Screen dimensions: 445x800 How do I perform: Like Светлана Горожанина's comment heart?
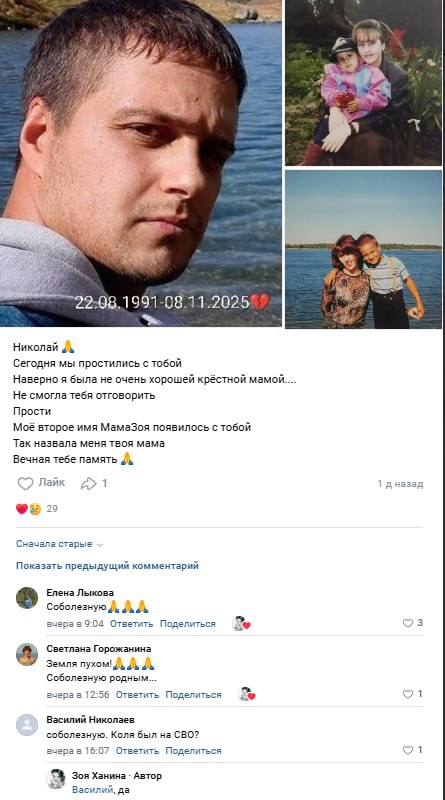408,694
